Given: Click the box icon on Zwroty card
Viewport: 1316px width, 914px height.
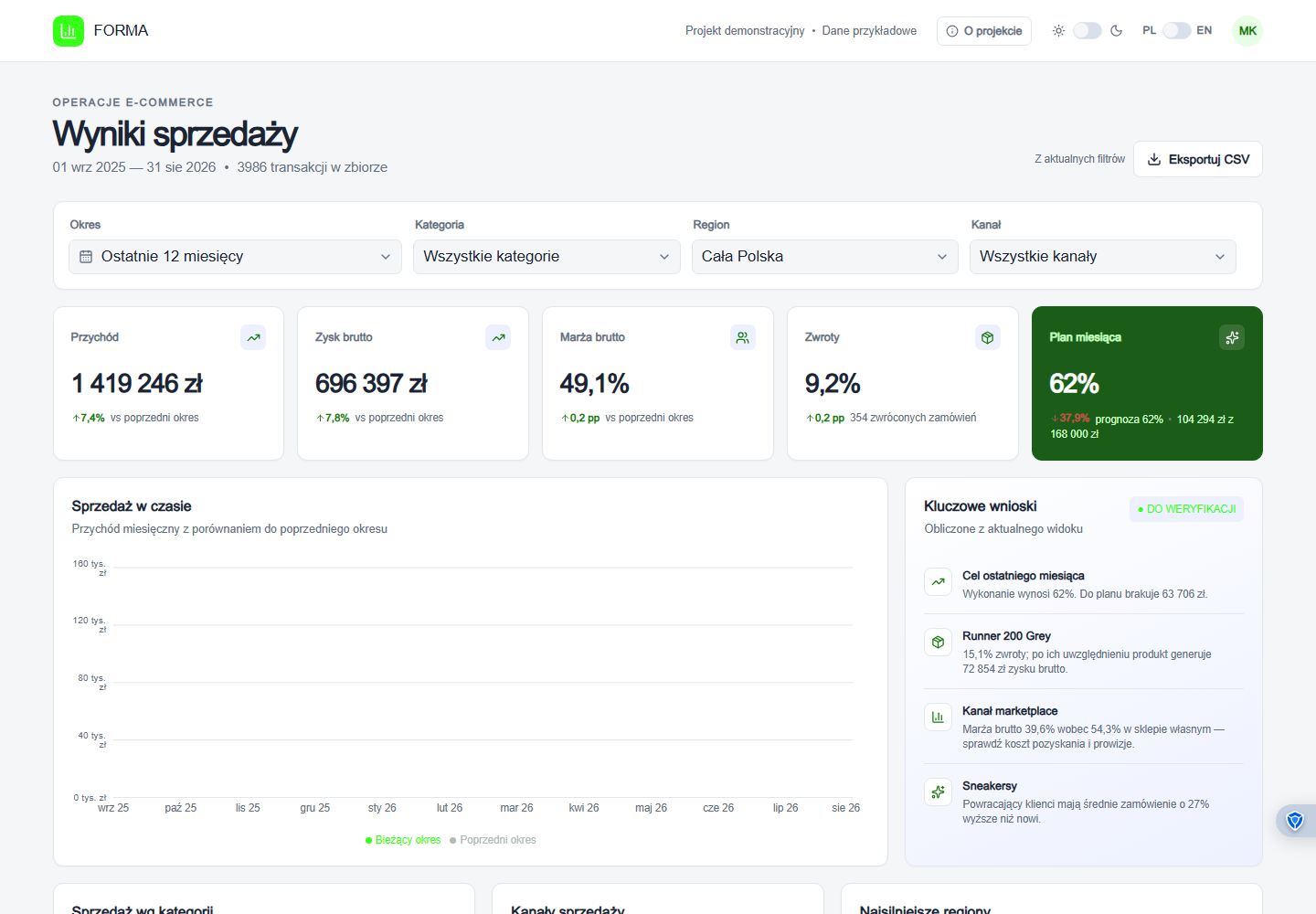Looking at the screenshot, I should coord(987,337).
